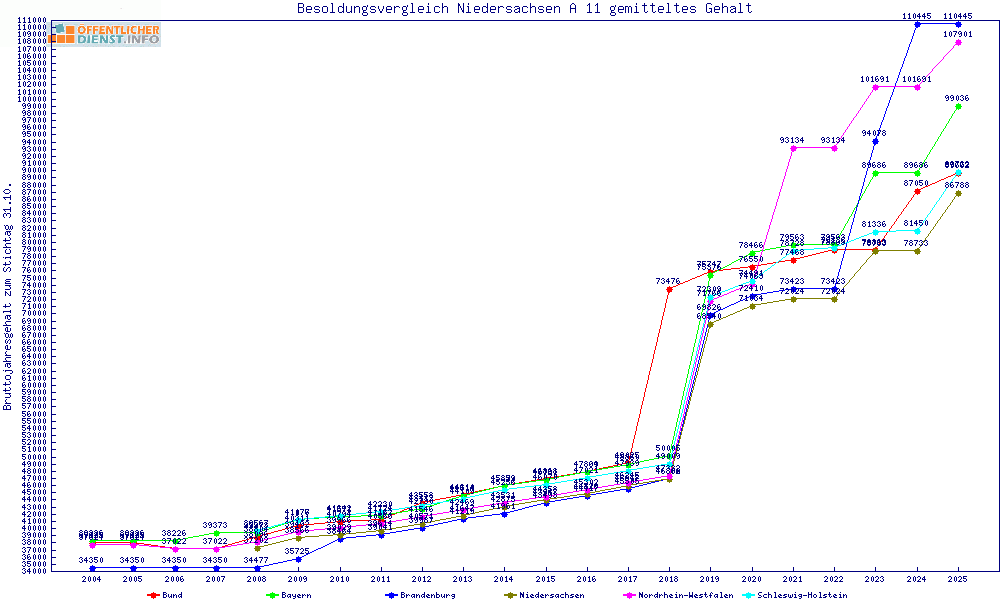This screenshot has height=600, width=1000.
Task: Click the Niedersachsen 2025 point at 86788
Action: point(958,193)
